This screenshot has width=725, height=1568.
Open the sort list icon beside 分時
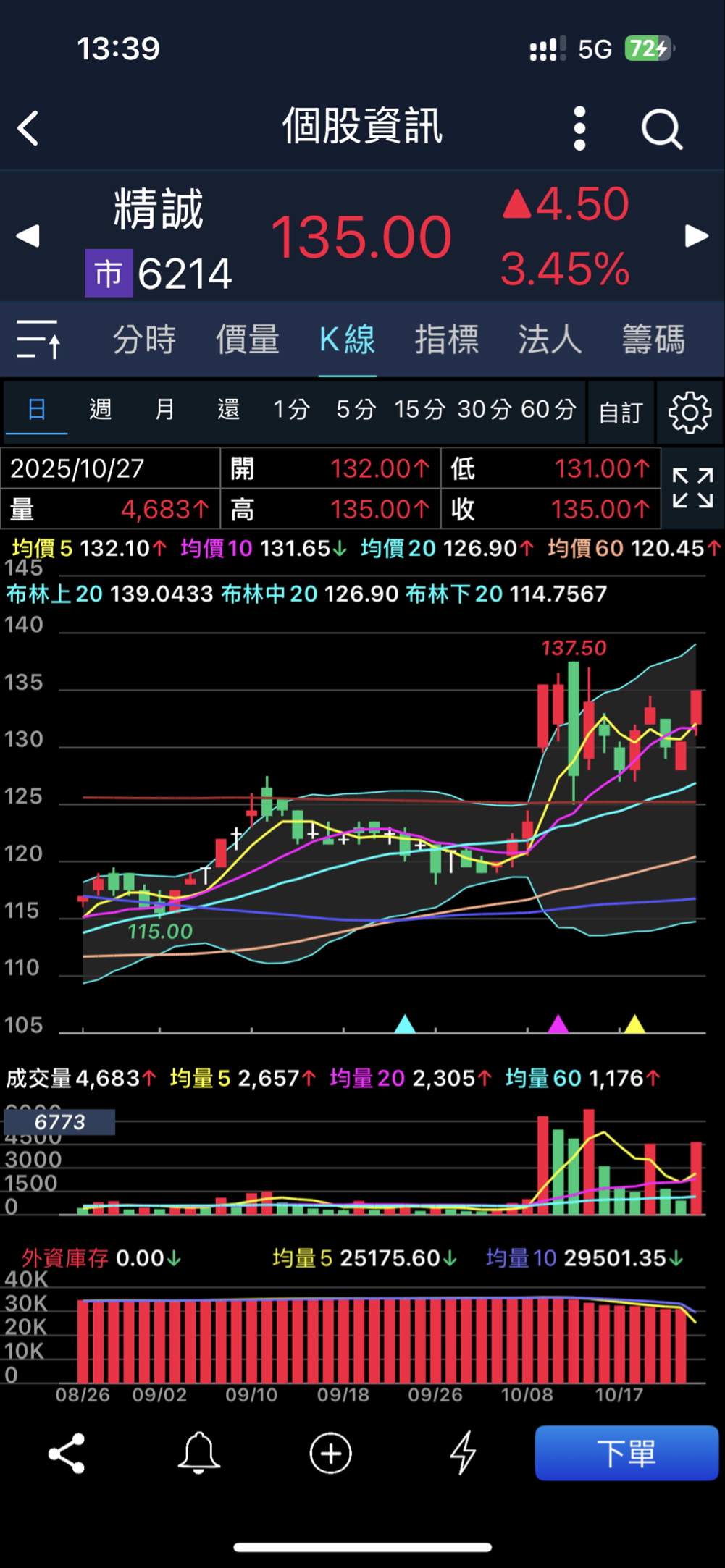click(x=39, y=339)
